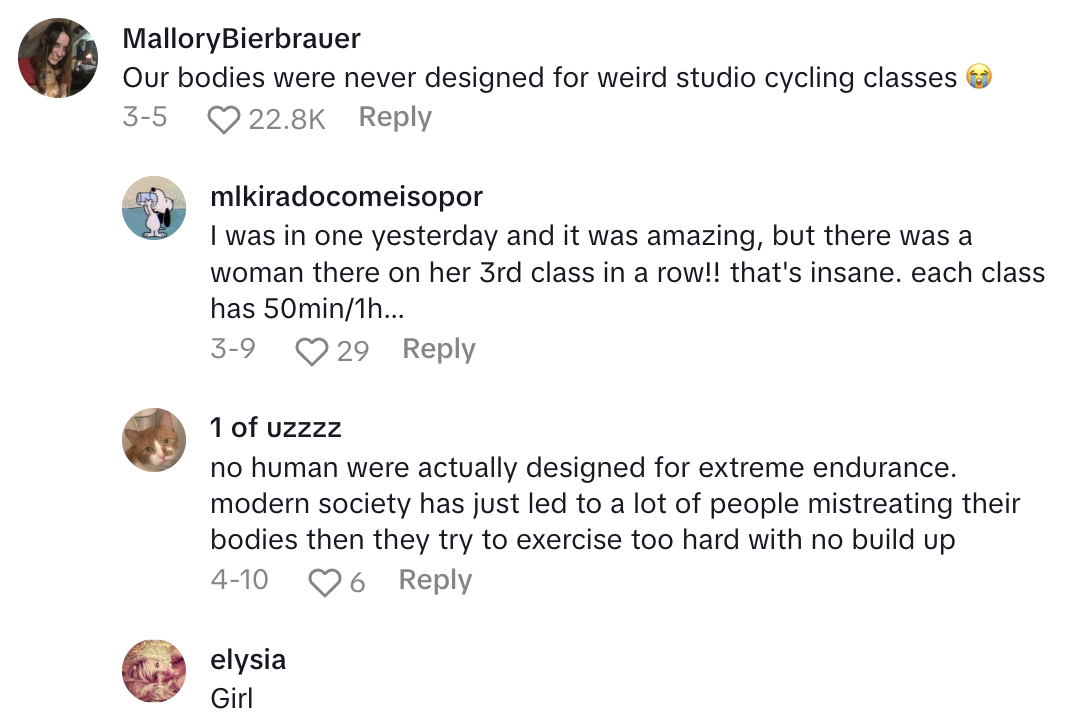Click the 29 likes count
The image size is (1080, 724).
point(352,351)
